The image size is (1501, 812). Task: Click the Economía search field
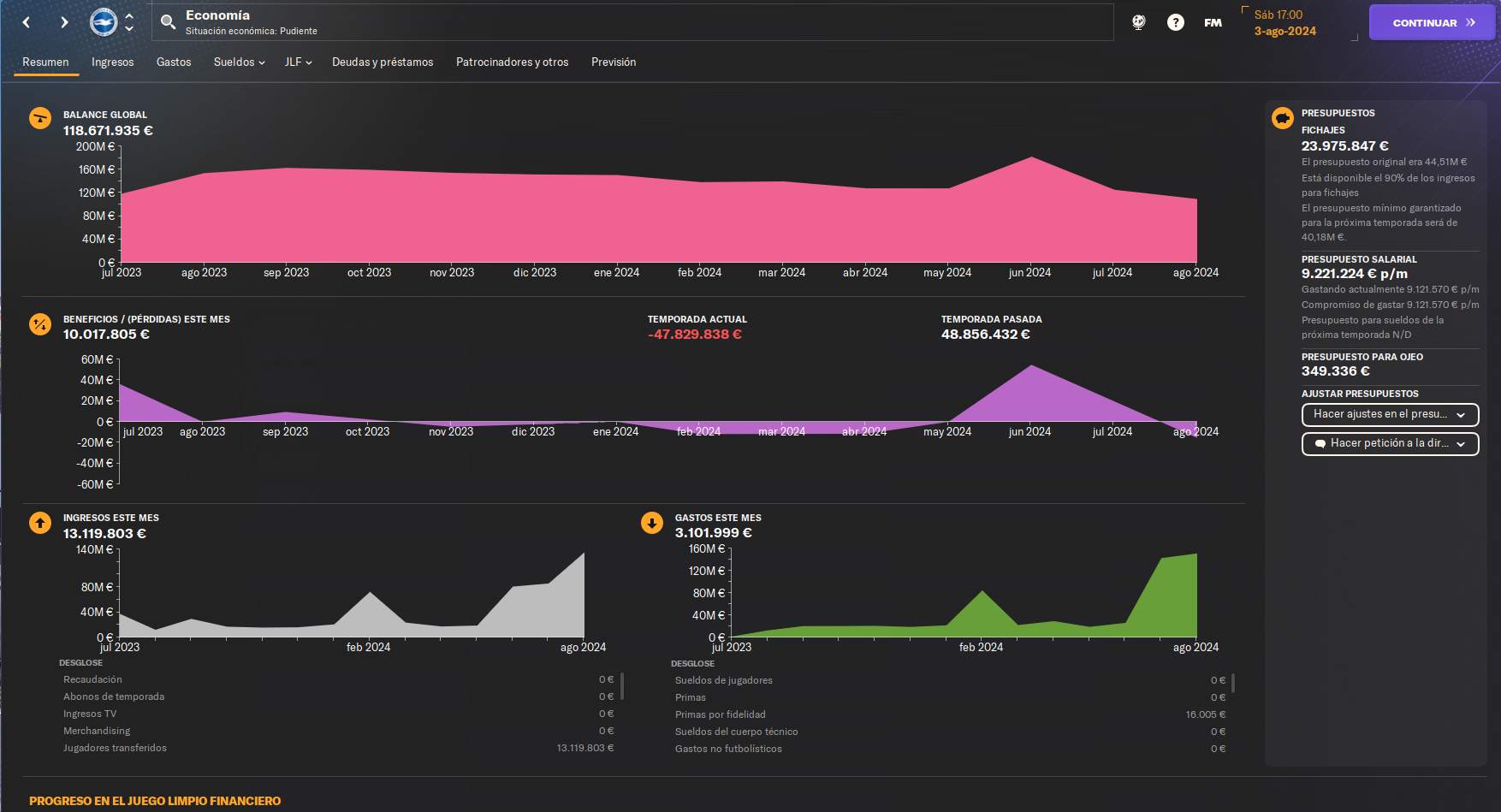click(x=633, y=22)
